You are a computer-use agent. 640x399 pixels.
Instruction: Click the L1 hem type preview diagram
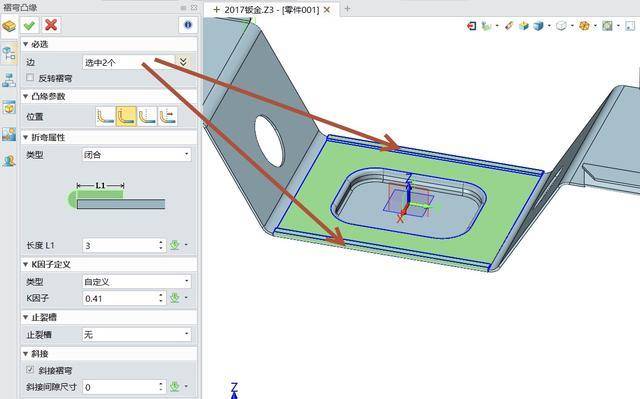[x=116, y=196]
